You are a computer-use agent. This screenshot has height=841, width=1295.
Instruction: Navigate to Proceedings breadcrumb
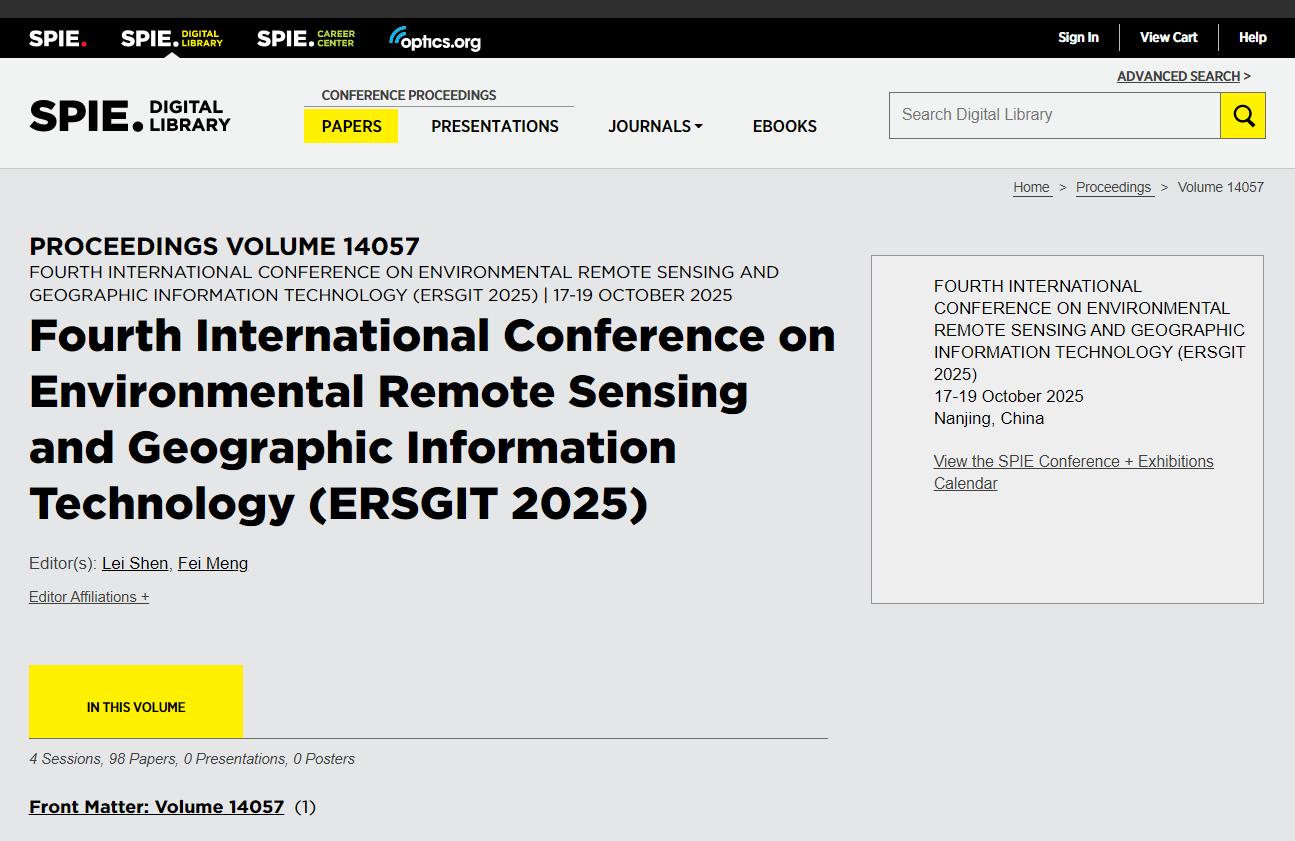[x=1113, y=187]
